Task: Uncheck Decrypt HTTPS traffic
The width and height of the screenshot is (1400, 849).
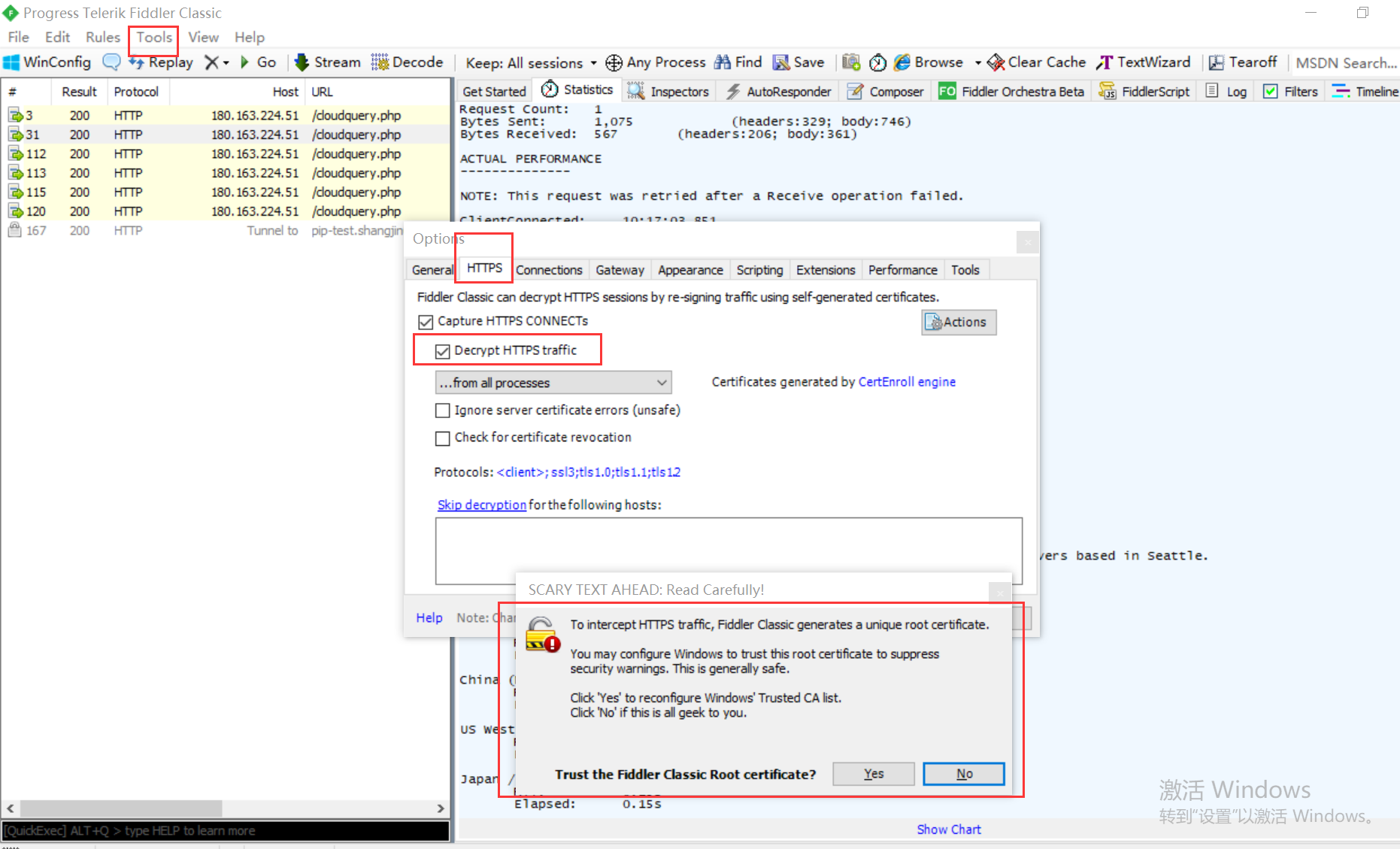Action: click(443, 351)
